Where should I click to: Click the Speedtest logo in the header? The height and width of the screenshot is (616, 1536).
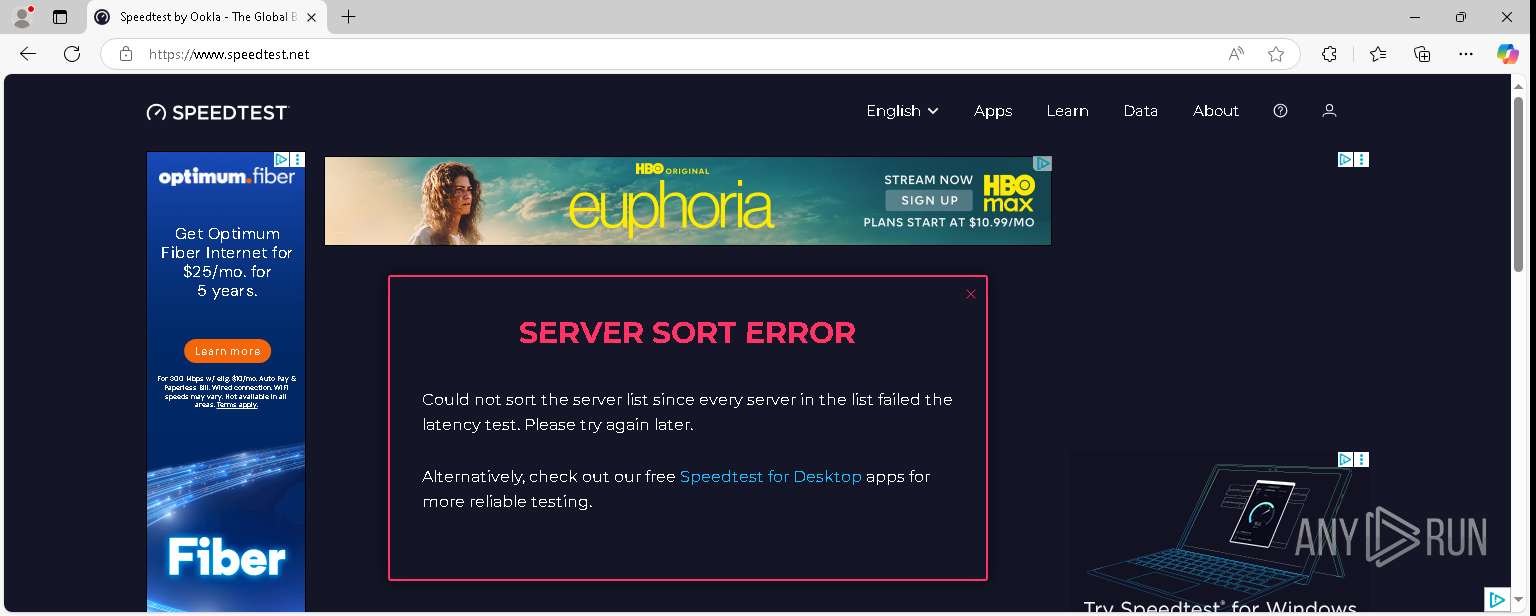click(217, 112)
